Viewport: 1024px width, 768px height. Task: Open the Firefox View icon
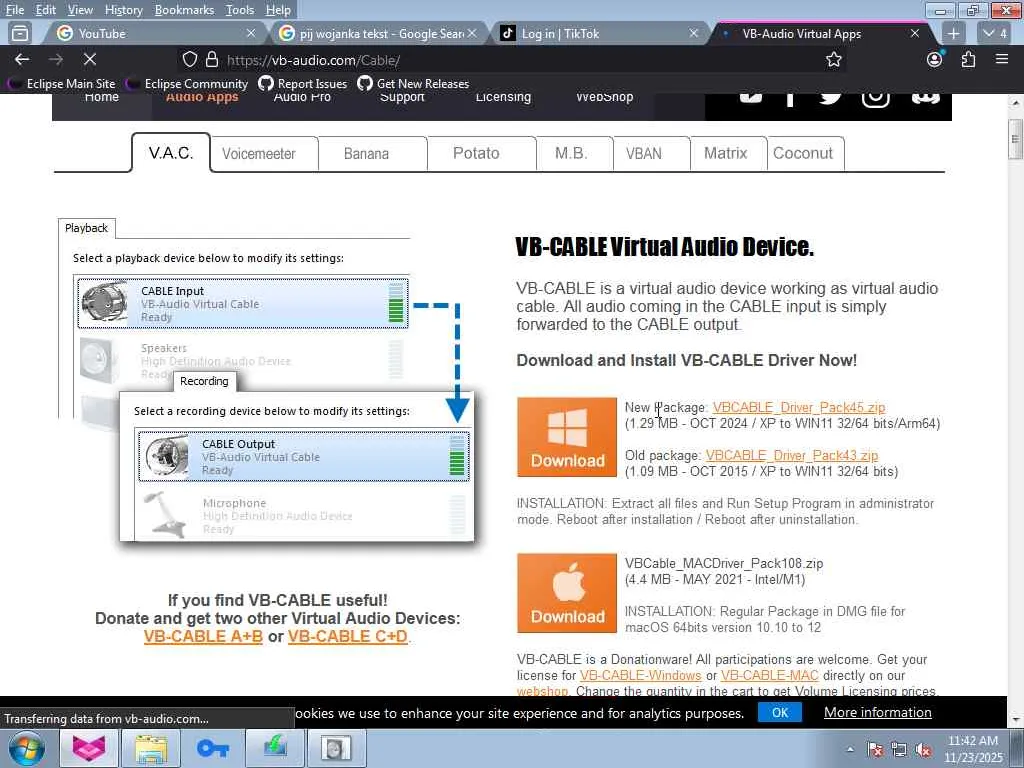tap(20, 33)
